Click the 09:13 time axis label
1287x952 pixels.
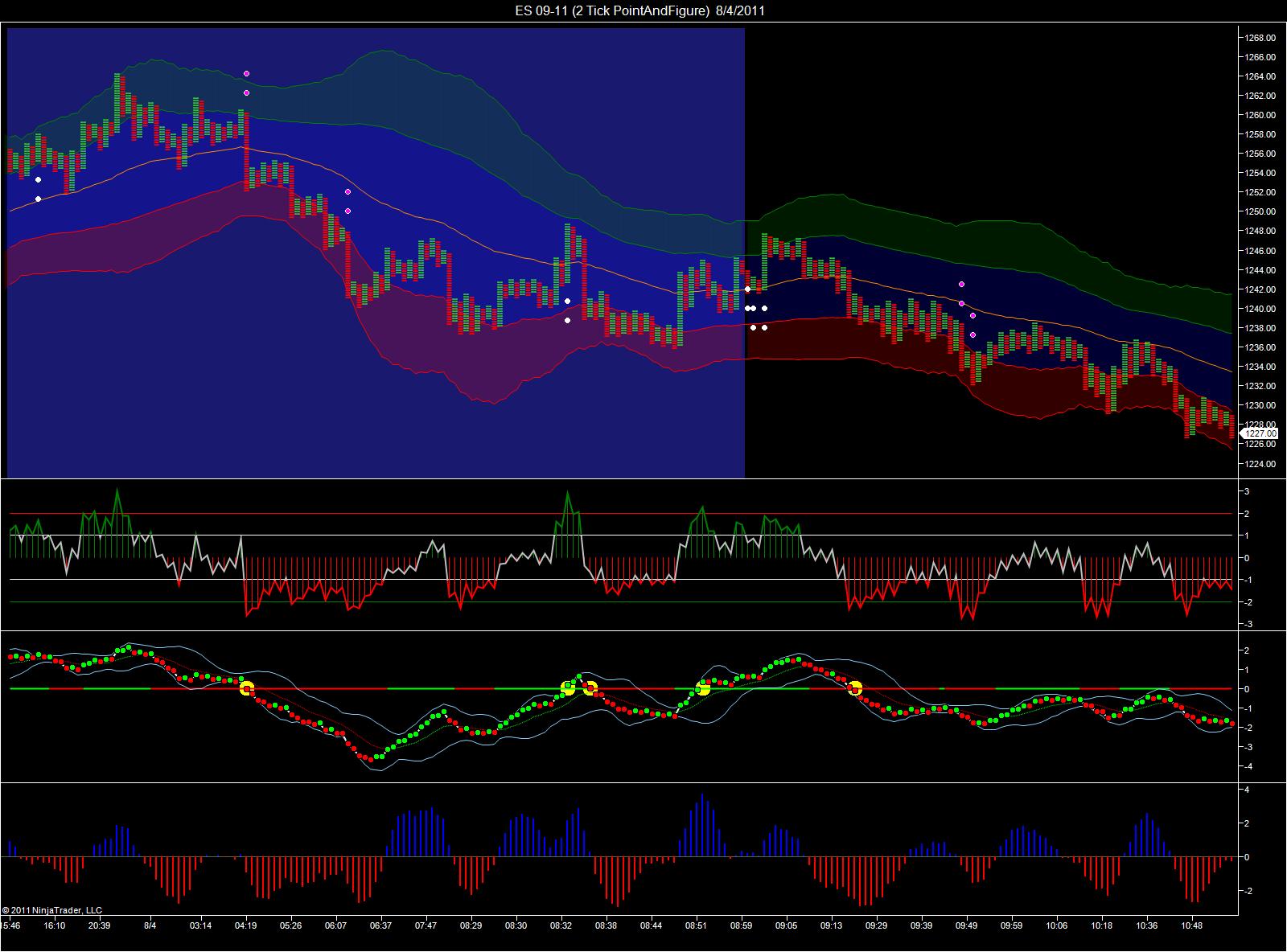point(832,925)
